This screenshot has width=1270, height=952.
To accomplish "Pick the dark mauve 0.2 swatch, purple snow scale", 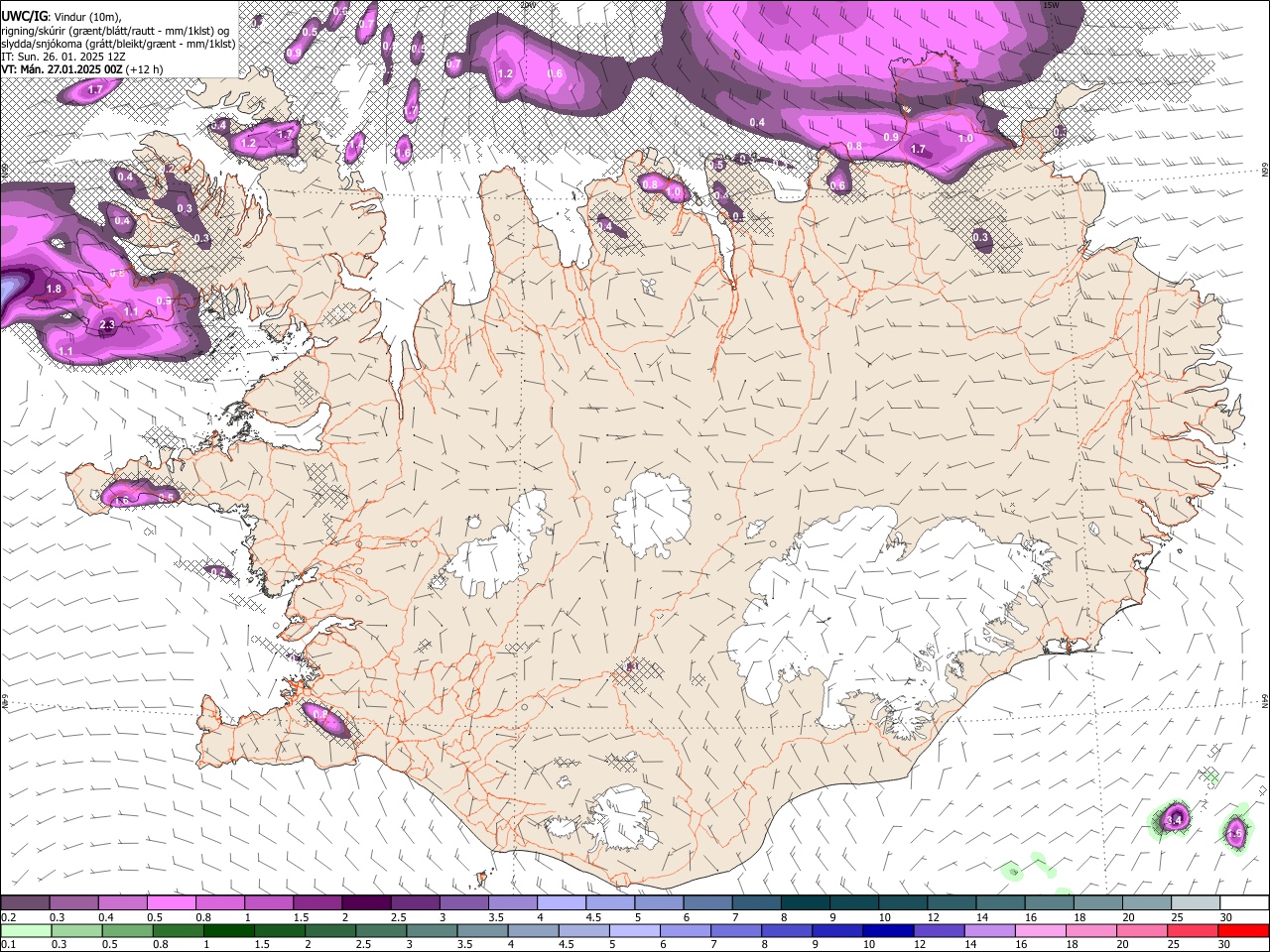I will pos(25,902).
